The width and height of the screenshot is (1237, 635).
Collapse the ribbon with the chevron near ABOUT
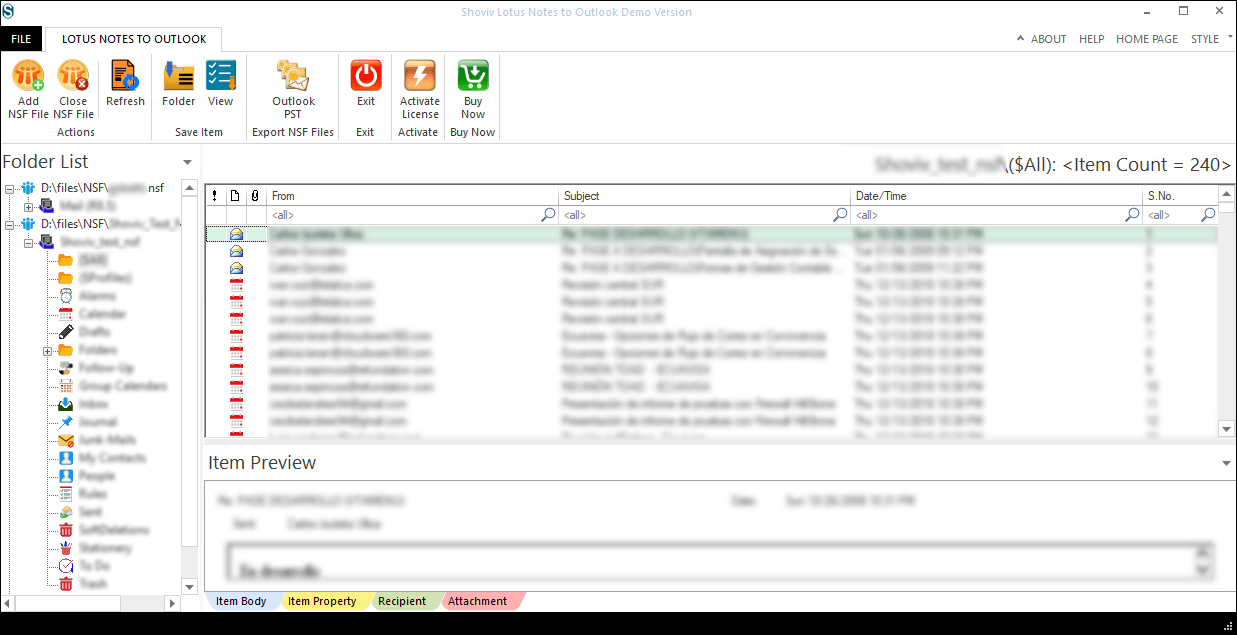[x=1020, y=39]
